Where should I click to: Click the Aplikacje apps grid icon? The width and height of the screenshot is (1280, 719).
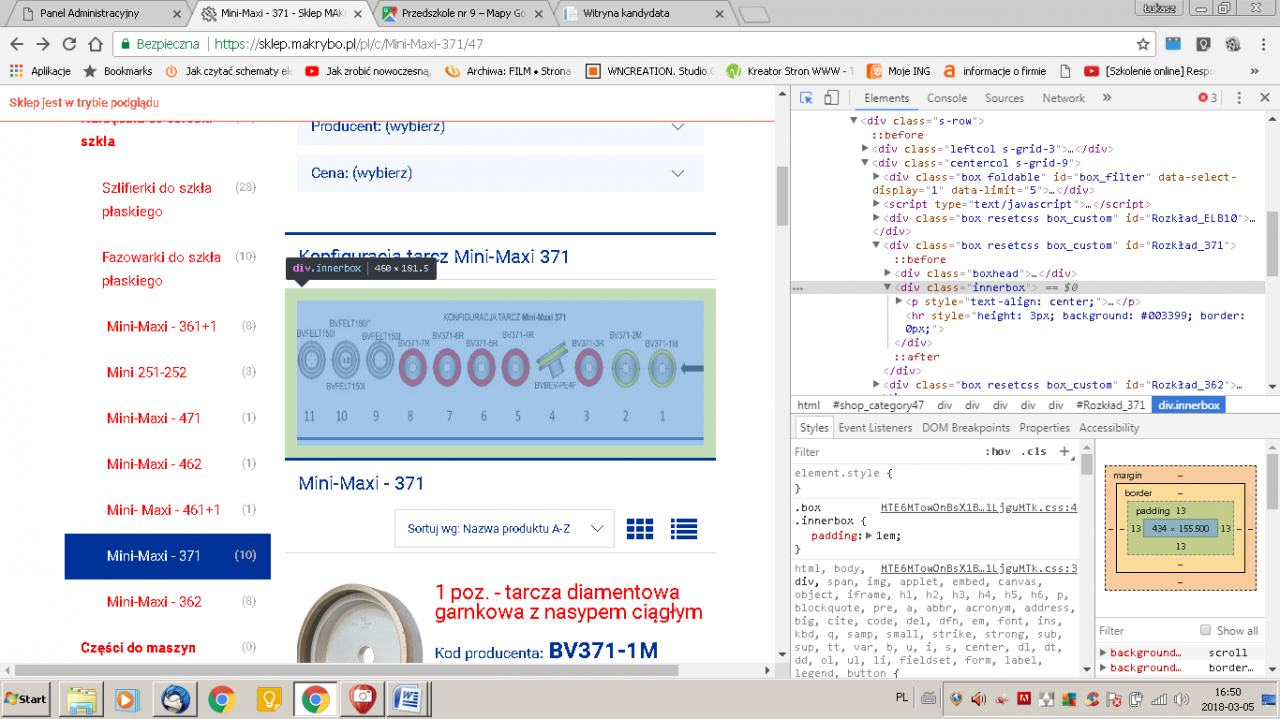point(16,71)
